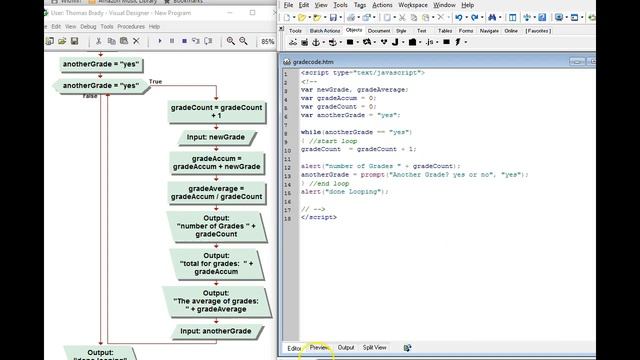Switch to the Output view tab
The height and width of the screenshot is (360, 640).
pos(346,348)
